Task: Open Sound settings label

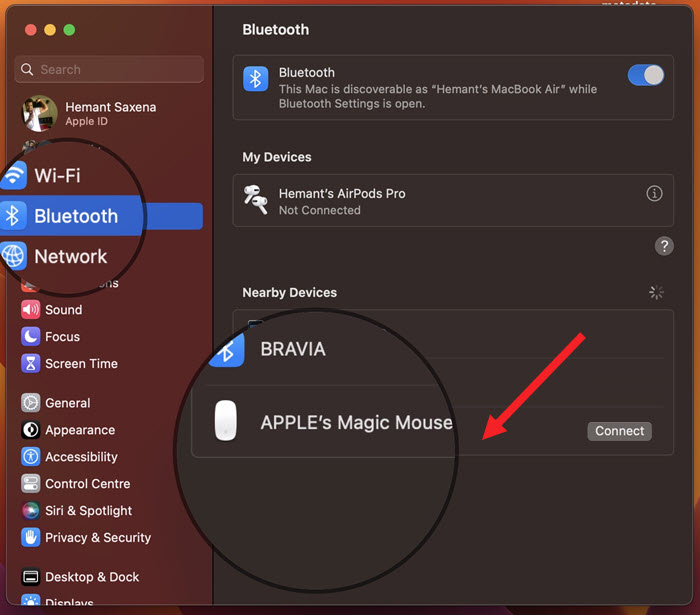Action: tap(64, 310)
